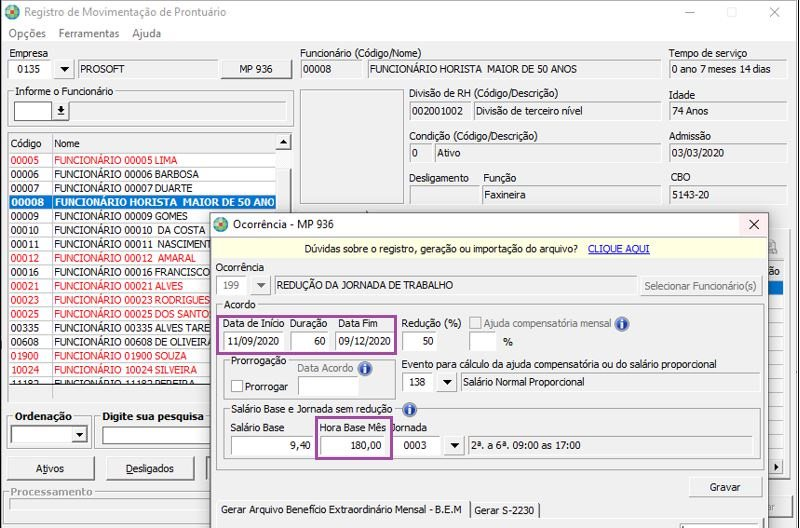Image resolution: width=800 pixels, height=528 pixels.
Task: Click info icon beside Ajuda compensatória mensal
Action: (x=621, y=324)
